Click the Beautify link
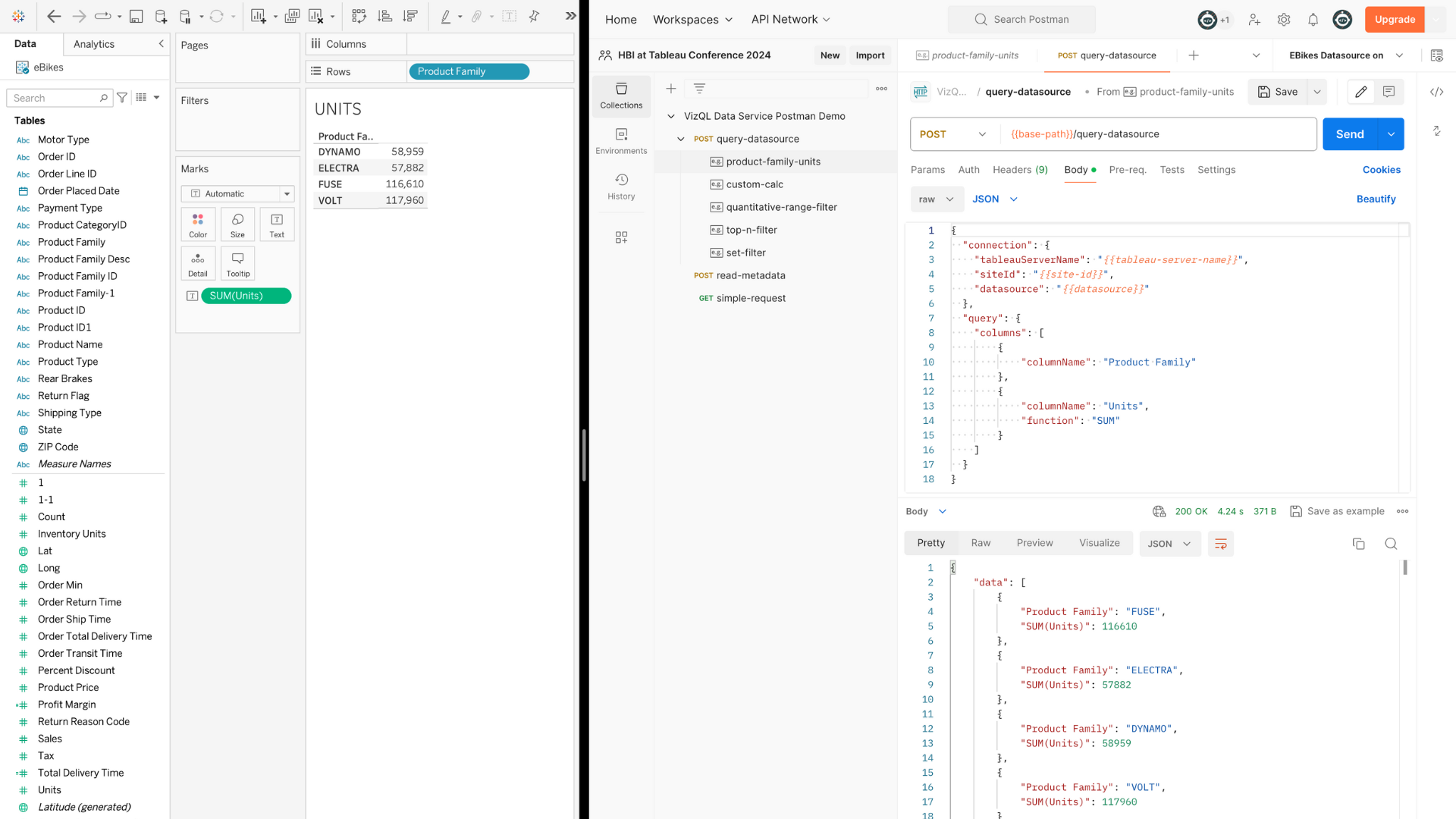Screen dimensions: 1456x819 click(x=1376, y=199)
